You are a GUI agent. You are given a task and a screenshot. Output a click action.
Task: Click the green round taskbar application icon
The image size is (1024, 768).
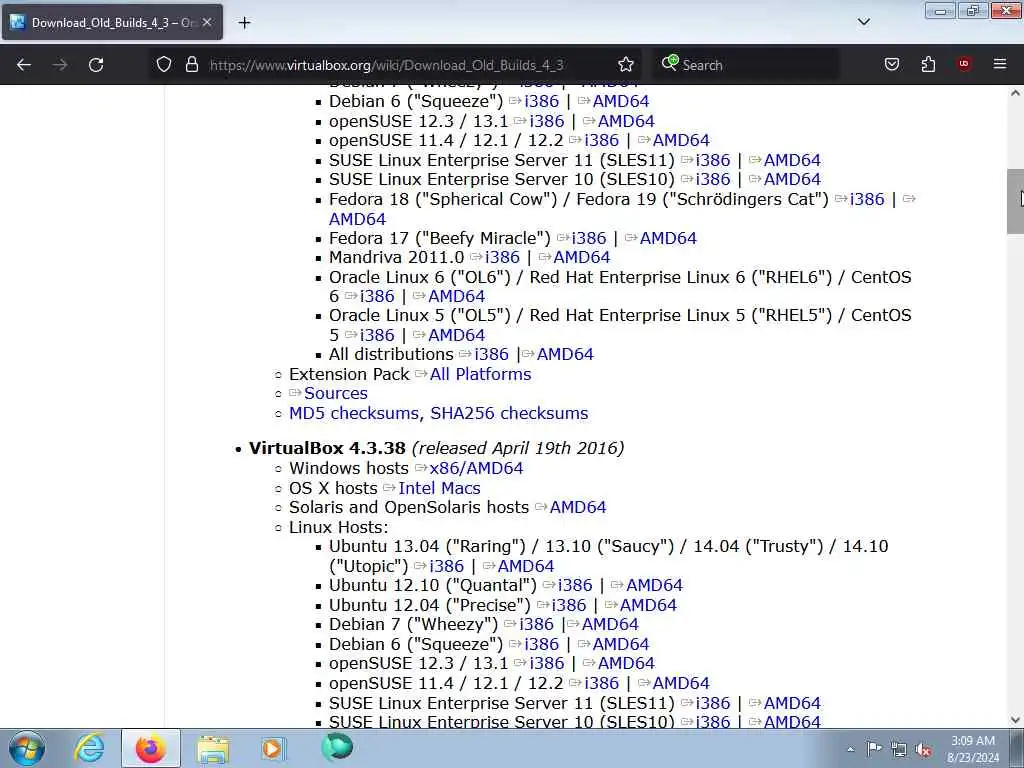coord(337,748)
